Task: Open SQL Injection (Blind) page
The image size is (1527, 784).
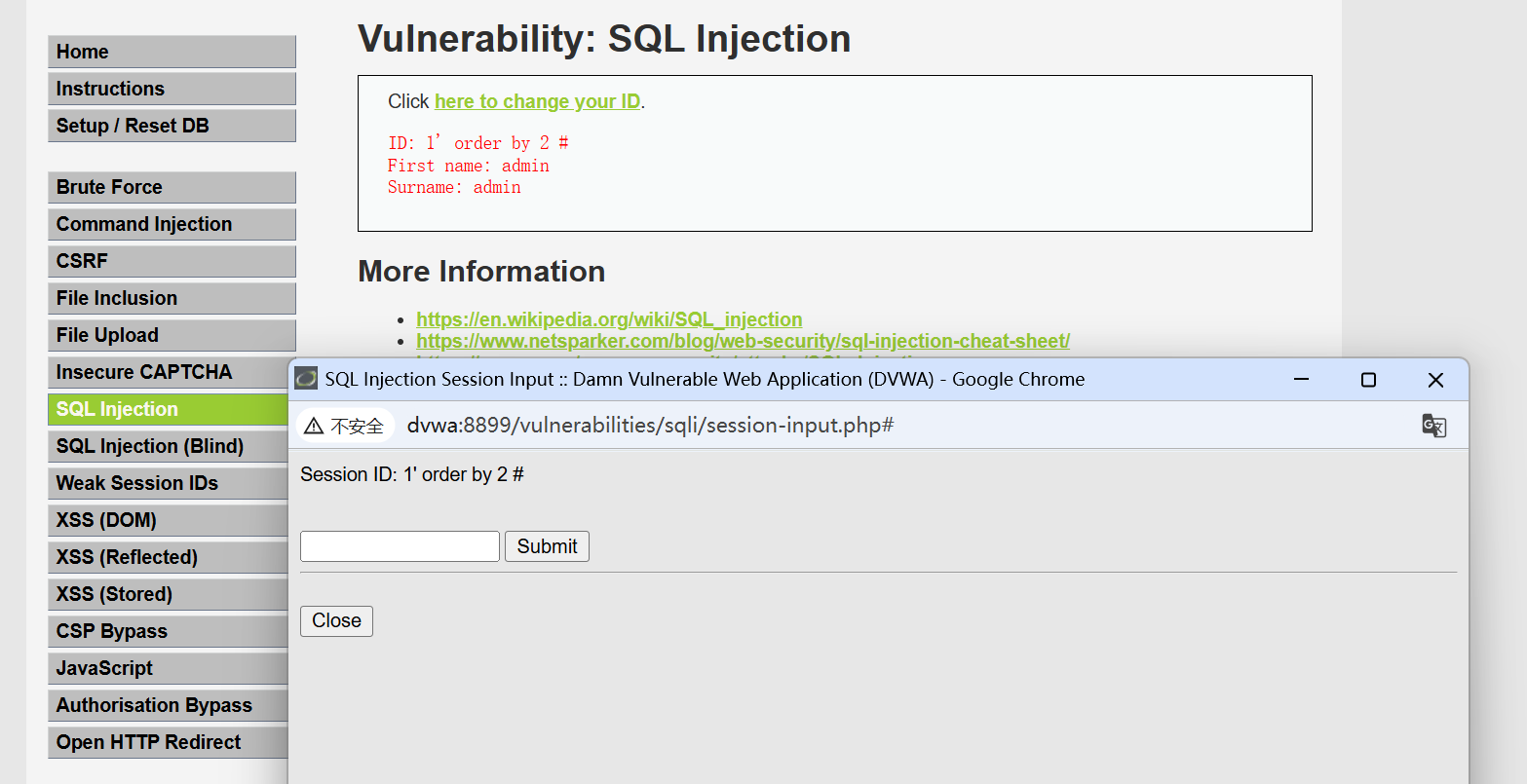Action: point(168,446)
